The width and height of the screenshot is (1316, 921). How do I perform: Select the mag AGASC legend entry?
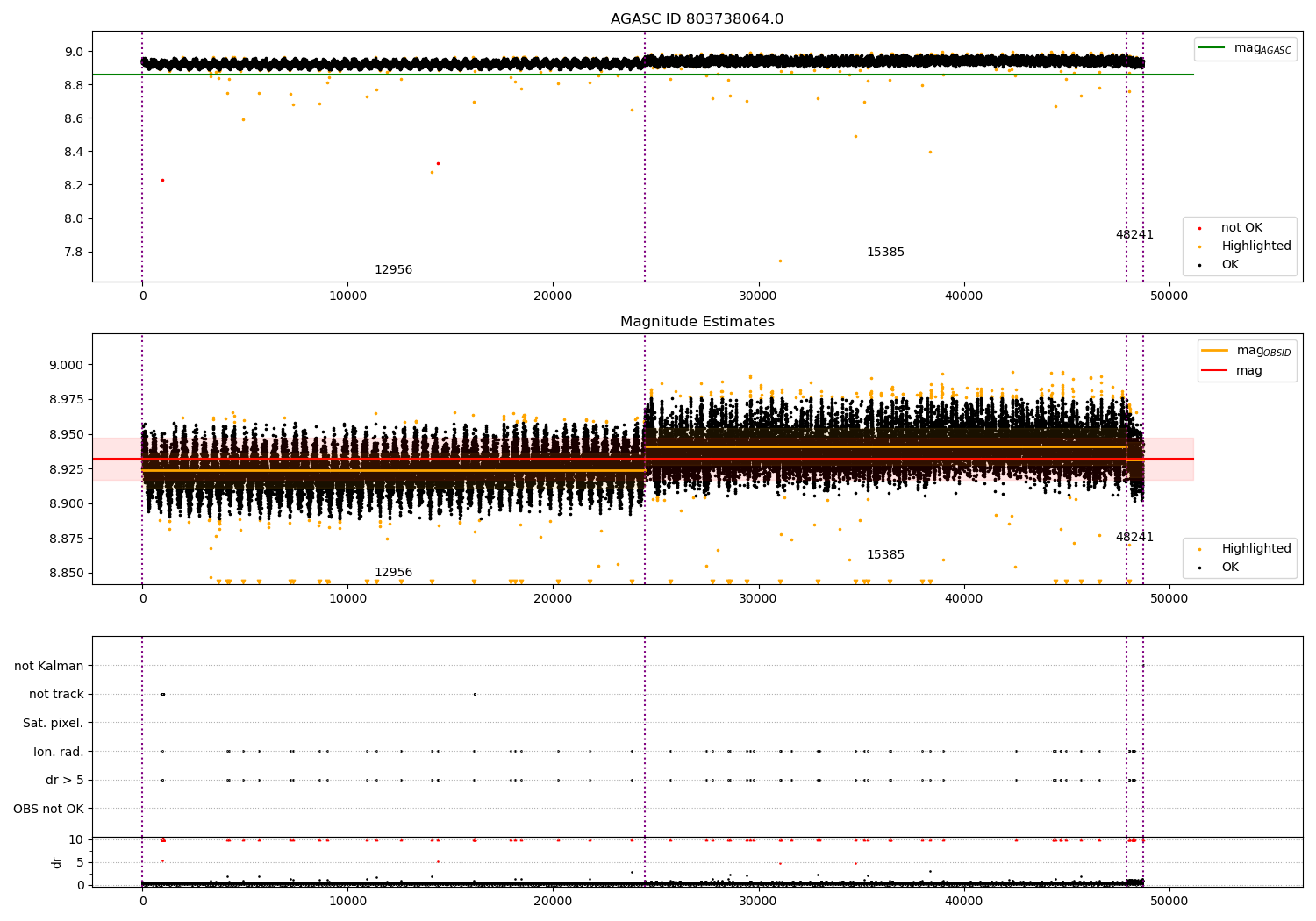(1262, 48)
